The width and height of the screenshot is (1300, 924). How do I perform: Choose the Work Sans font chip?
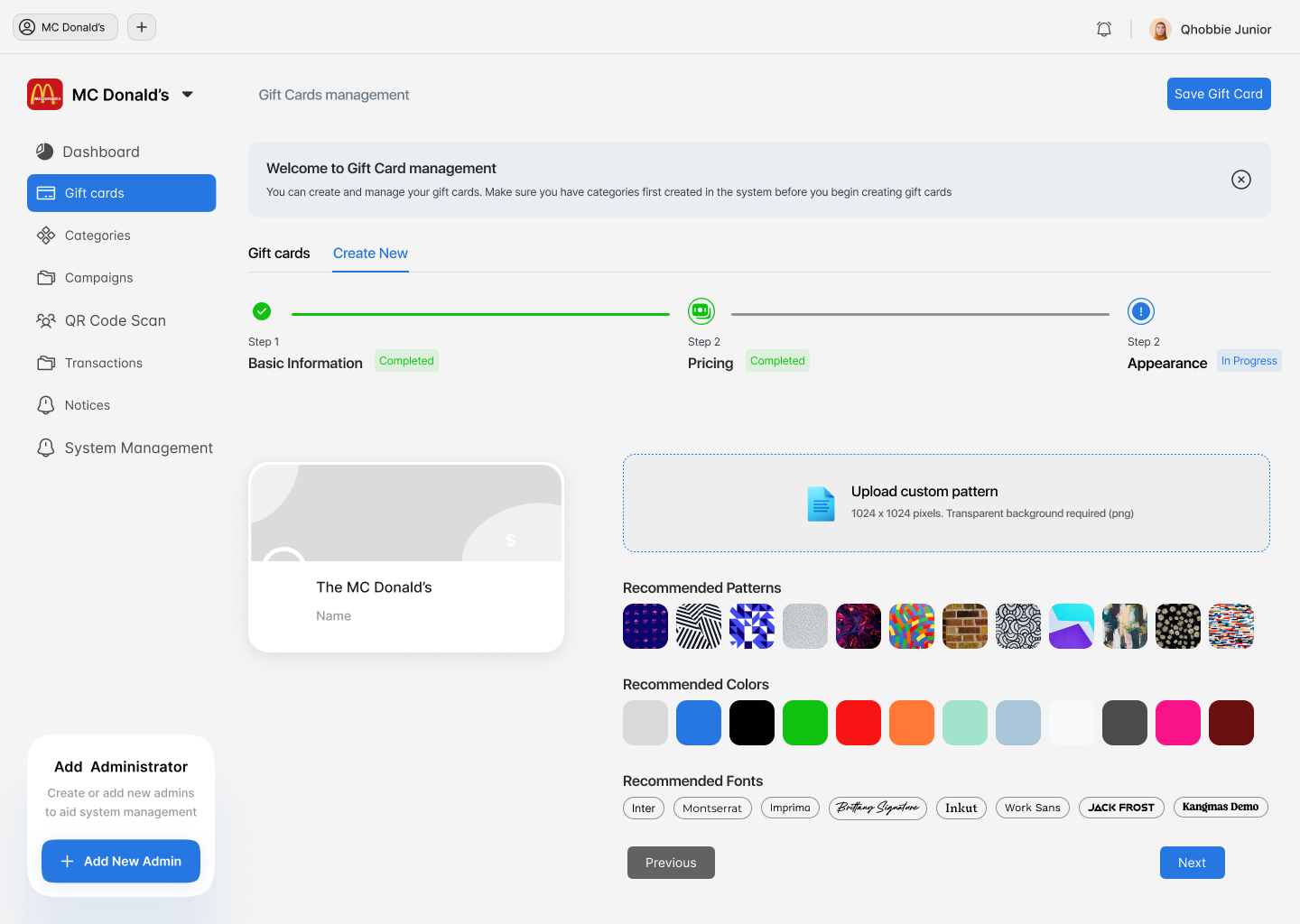(x=1033, y=808)
